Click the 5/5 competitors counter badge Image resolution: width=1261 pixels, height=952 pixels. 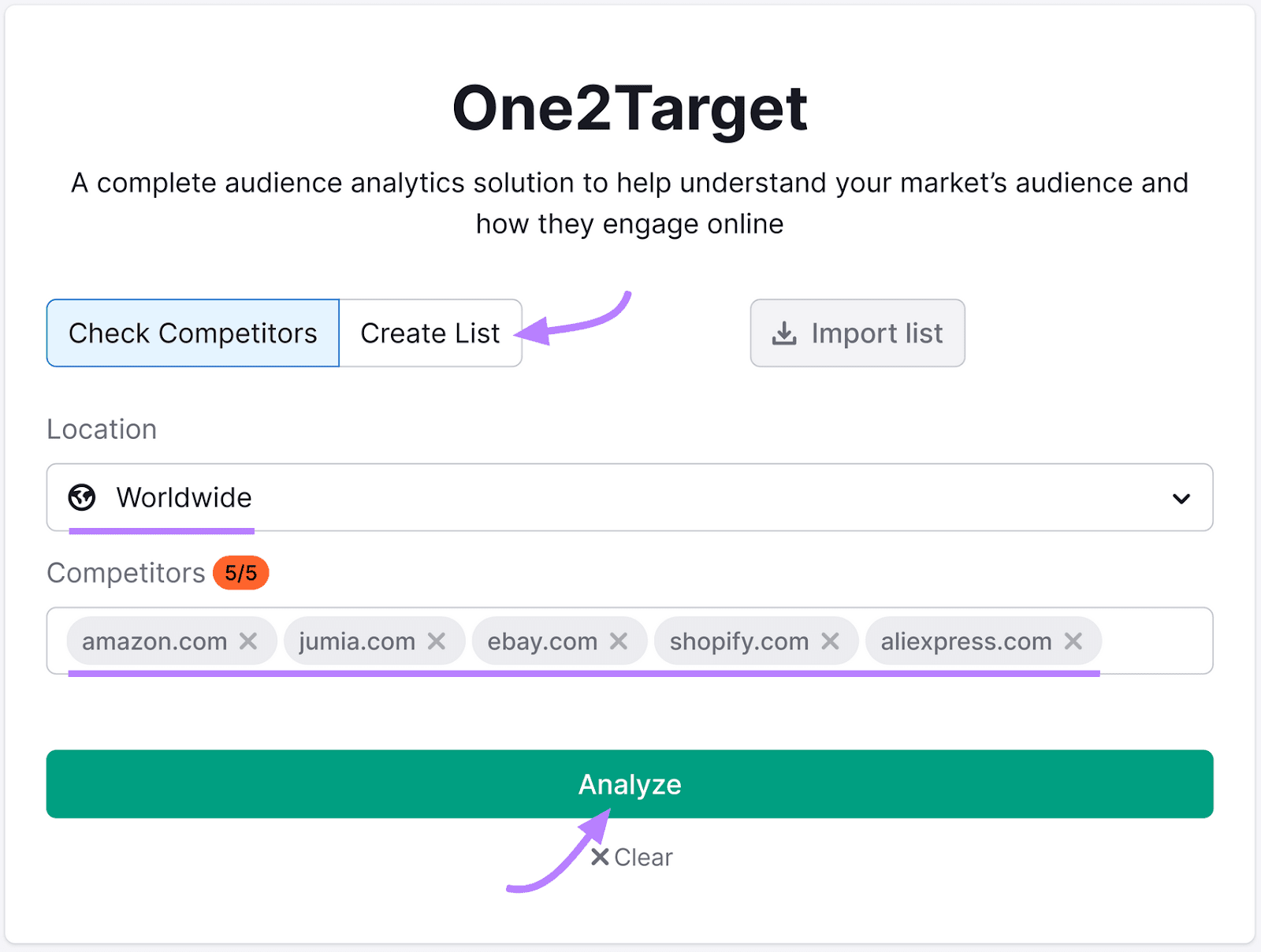coord(240,573)
